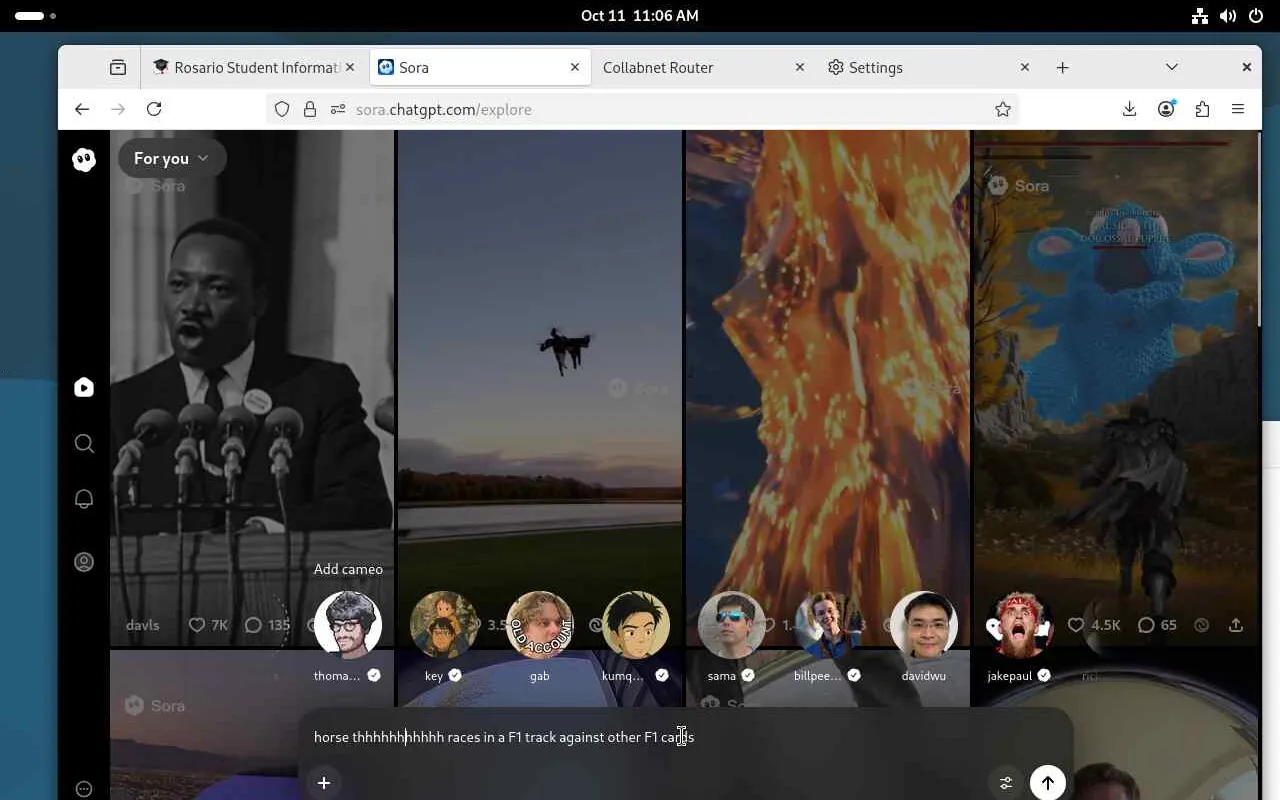Viewport: 1280px width, 800px height.
Task: List all tabs with the chevron
Action: click(1172, 67)
